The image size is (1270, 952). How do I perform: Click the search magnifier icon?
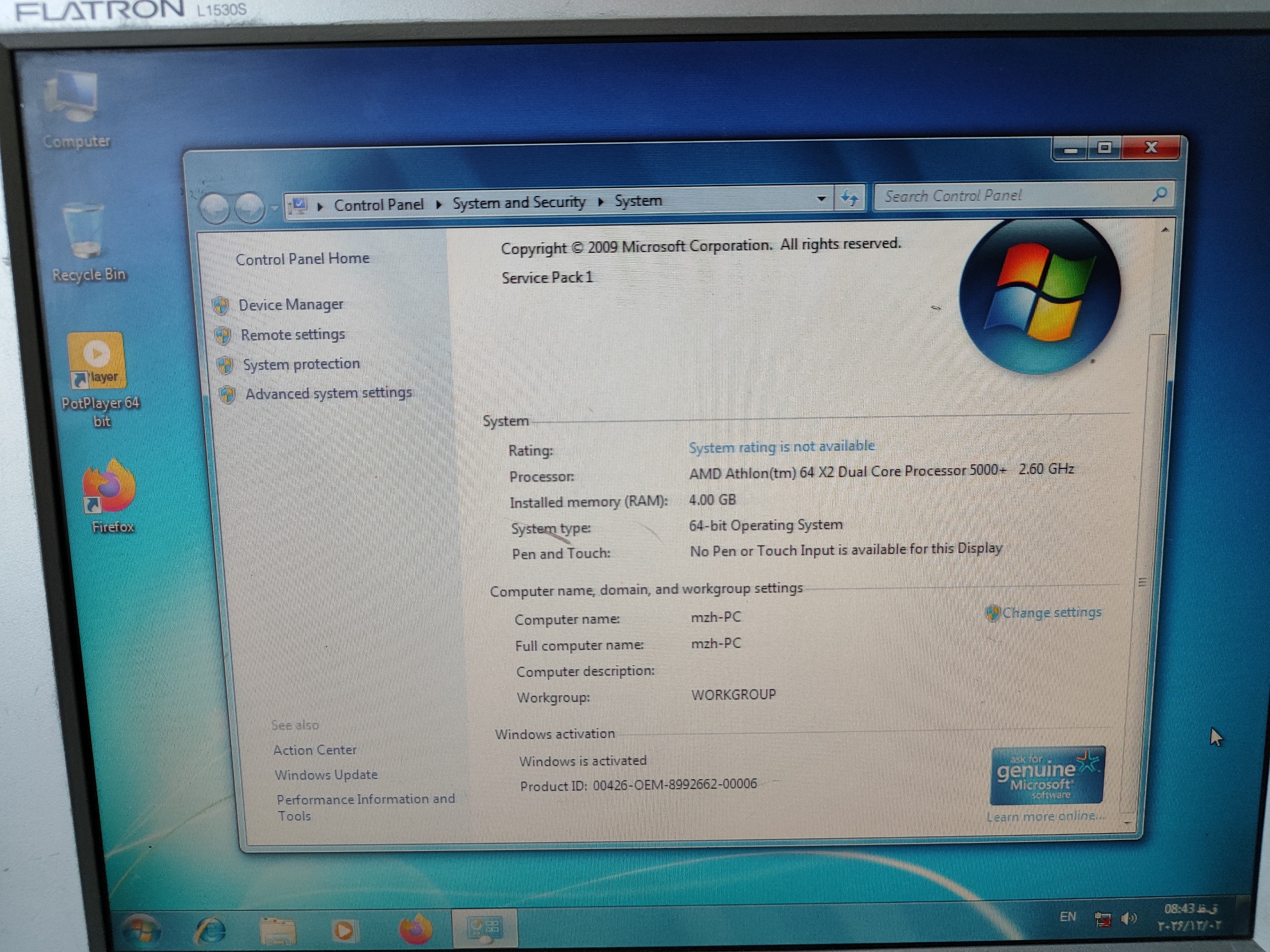coord(1159,194)
